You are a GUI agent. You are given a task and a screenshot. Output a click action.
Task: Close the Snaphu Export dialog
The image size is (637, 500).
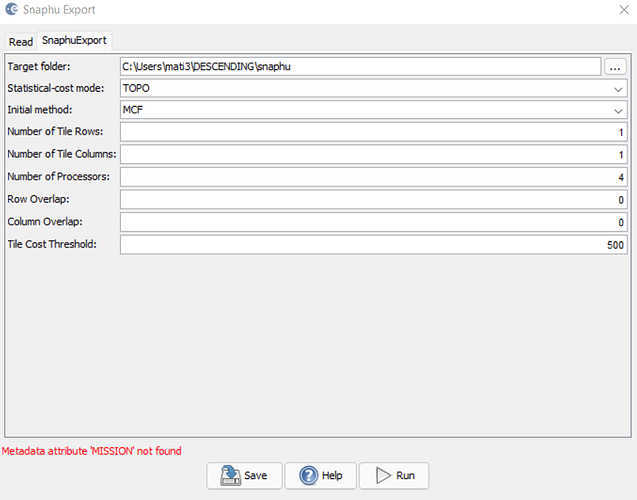[x=624, y=10]
